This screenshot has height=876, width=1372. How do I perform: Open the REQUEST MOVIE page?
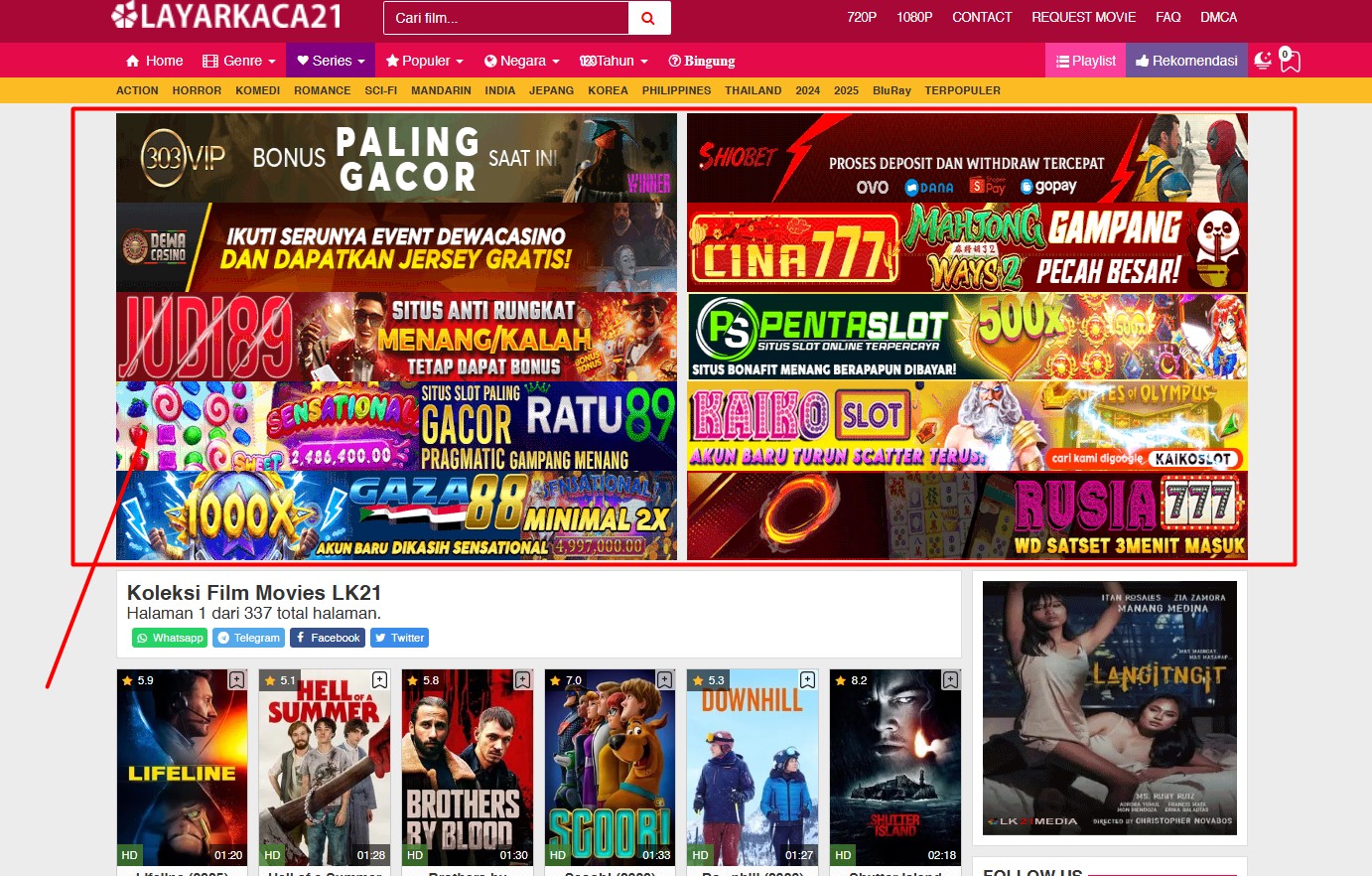click(x=1083, y=17)
